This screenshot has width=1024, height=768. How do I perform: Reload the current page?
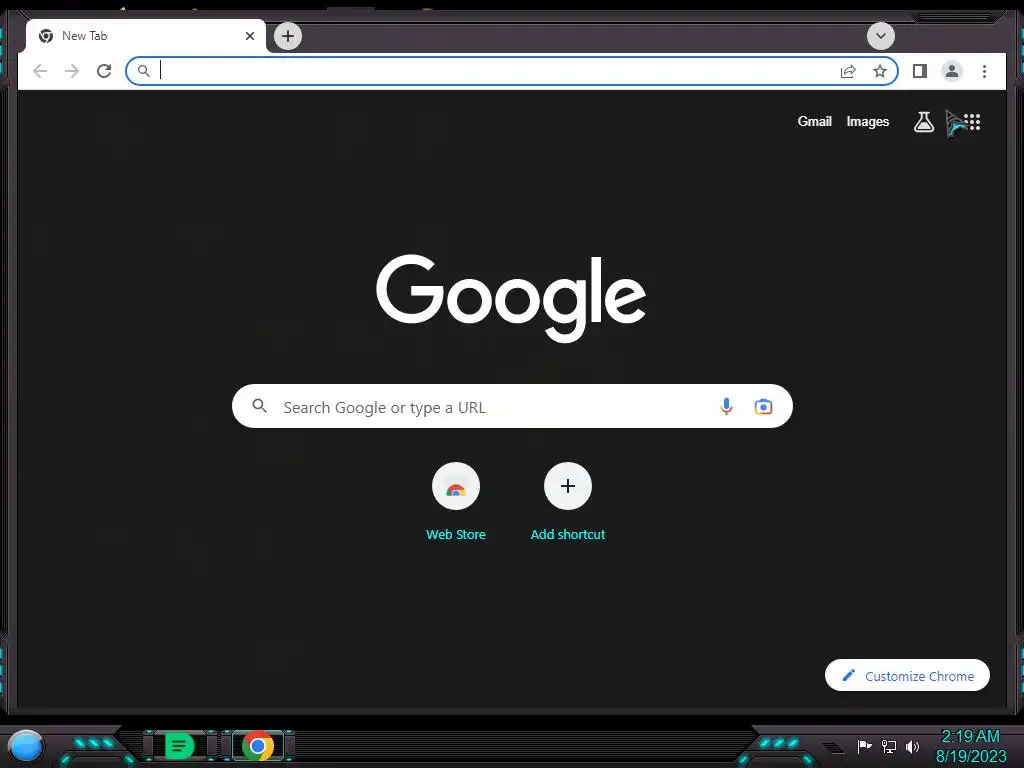tap(104, 71)
